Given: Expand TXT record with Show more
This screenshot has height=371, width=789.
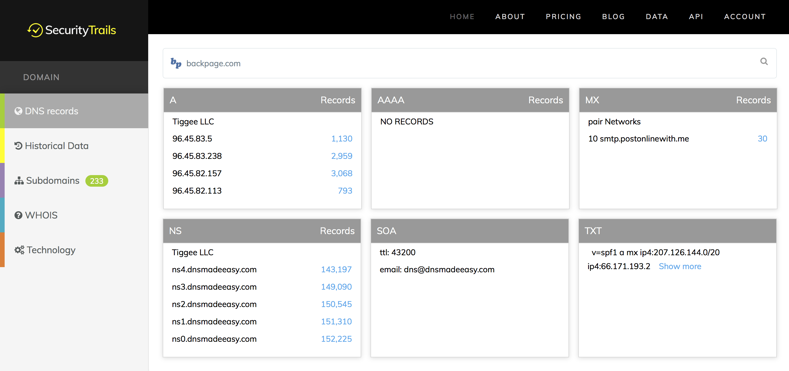Looking at the screenshot, I should tap(680, 266).
